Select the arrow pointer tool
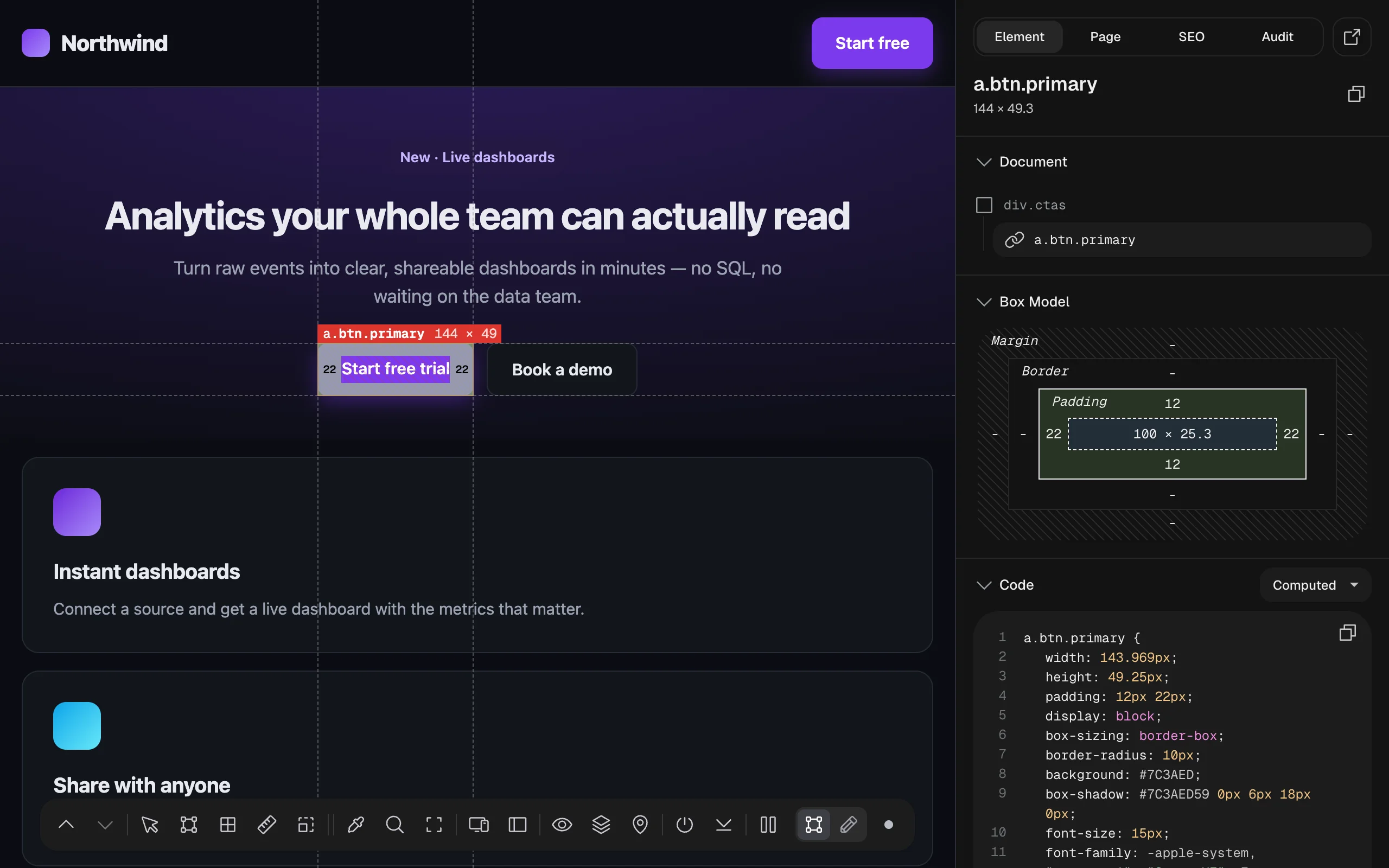 coord(150,825)
